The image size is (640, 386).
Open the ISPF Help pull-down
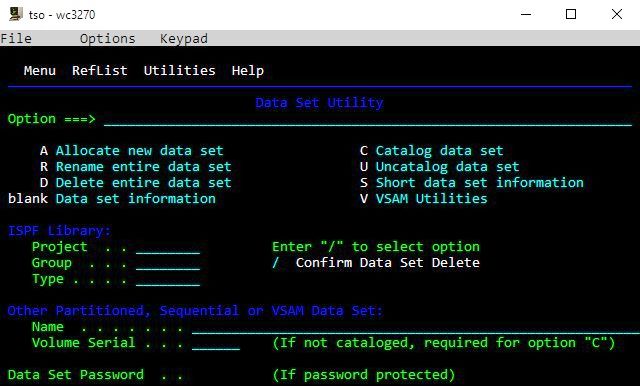click(248, 71)
